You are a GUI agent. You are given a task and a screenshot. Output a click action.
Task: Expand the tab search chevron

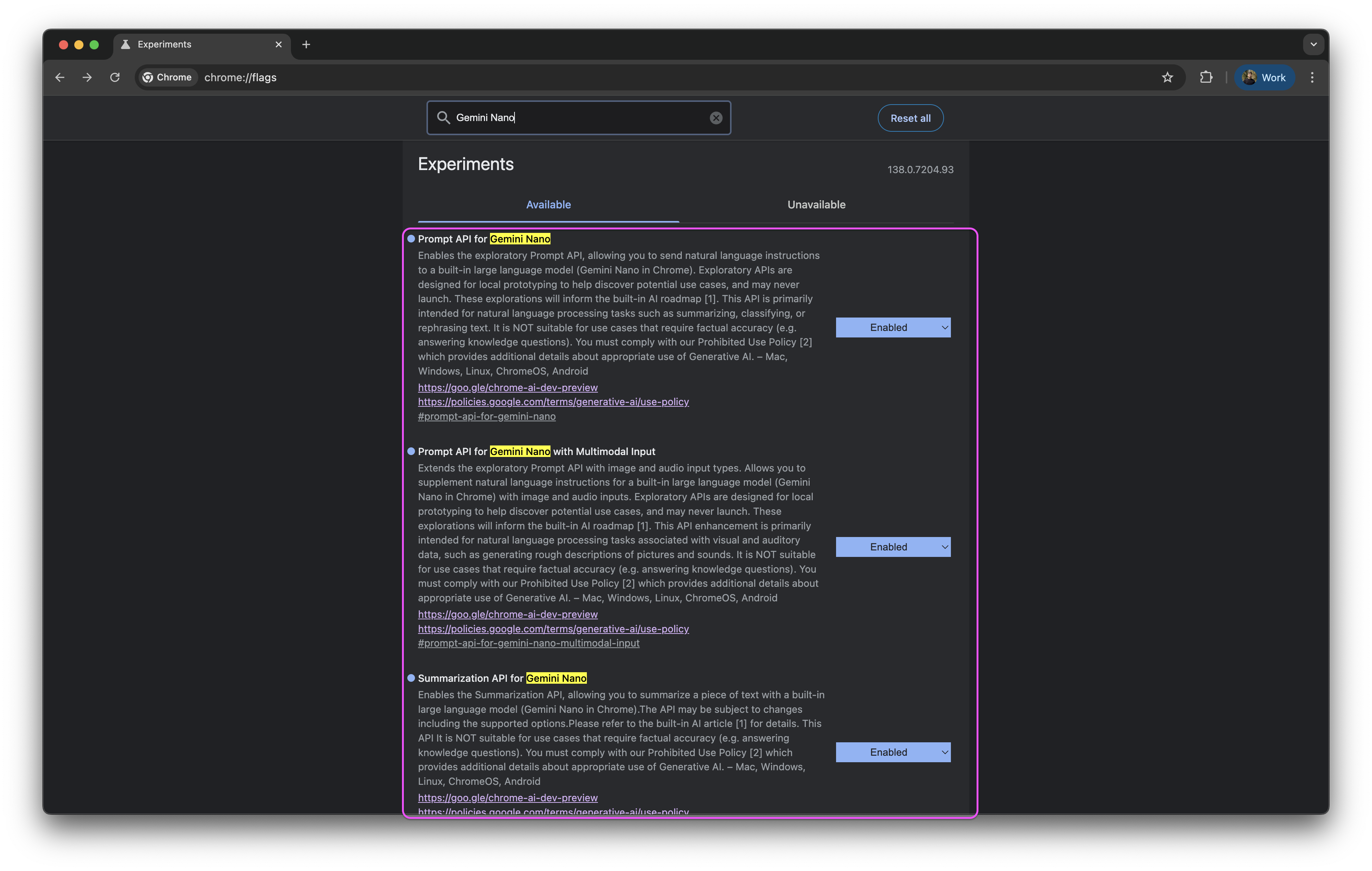[x=1313, y=44]
